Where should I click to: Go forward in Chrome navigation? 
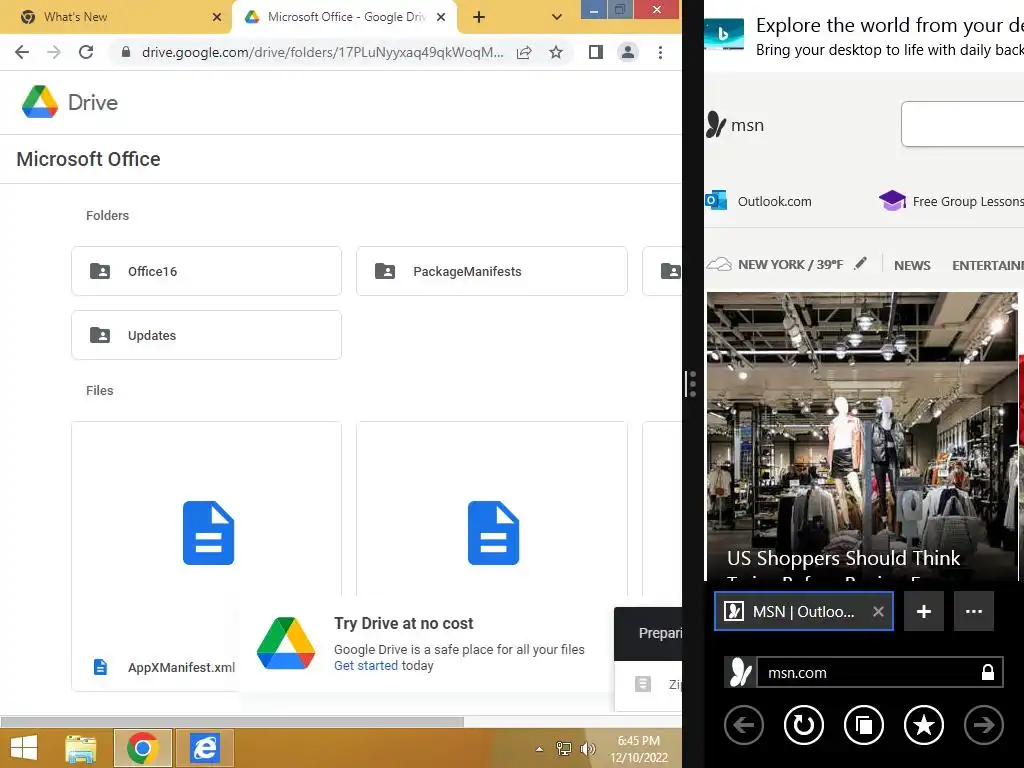click(54, 52)
